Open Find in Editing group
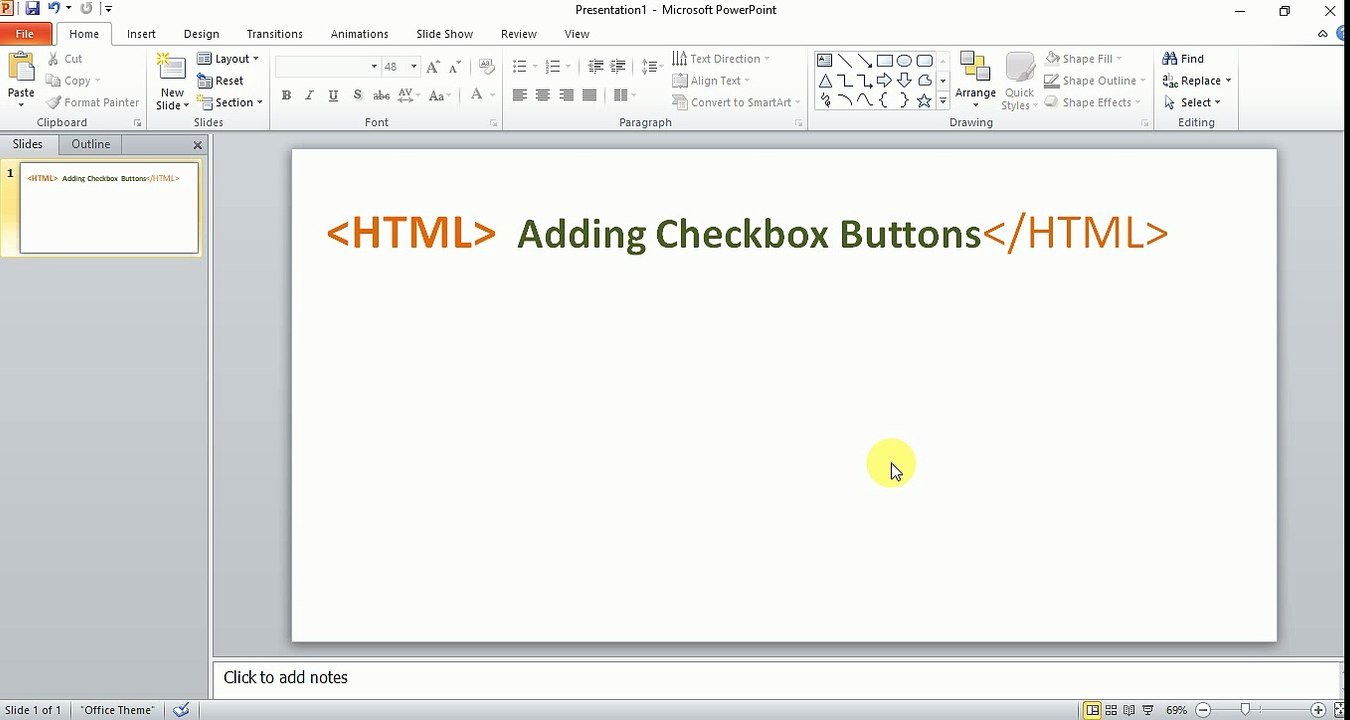The width and height of the screenshot is (1350, 720). [x=1183, y=59]
